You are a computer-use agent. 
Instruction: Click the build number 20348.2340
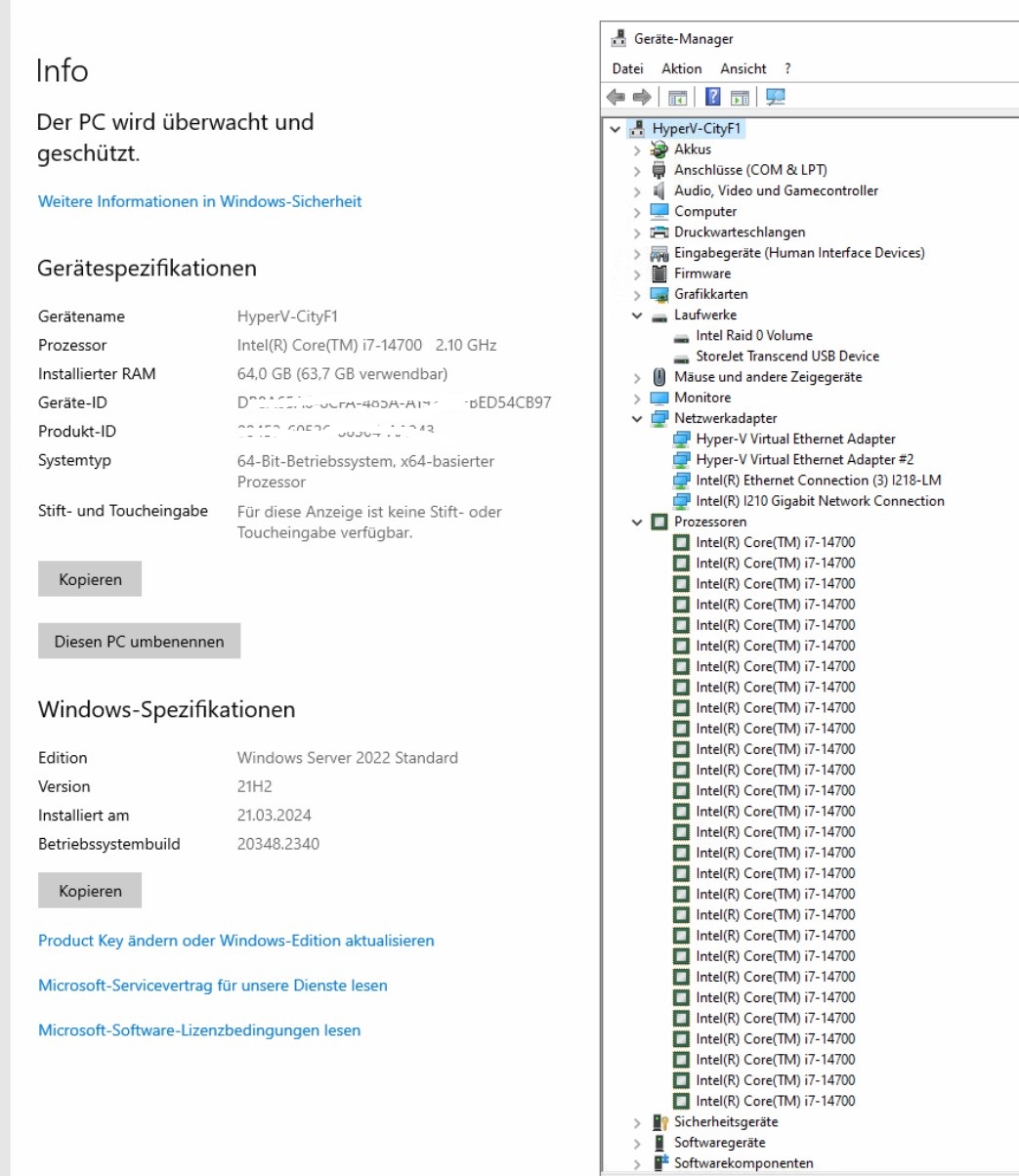click(278, 844)
